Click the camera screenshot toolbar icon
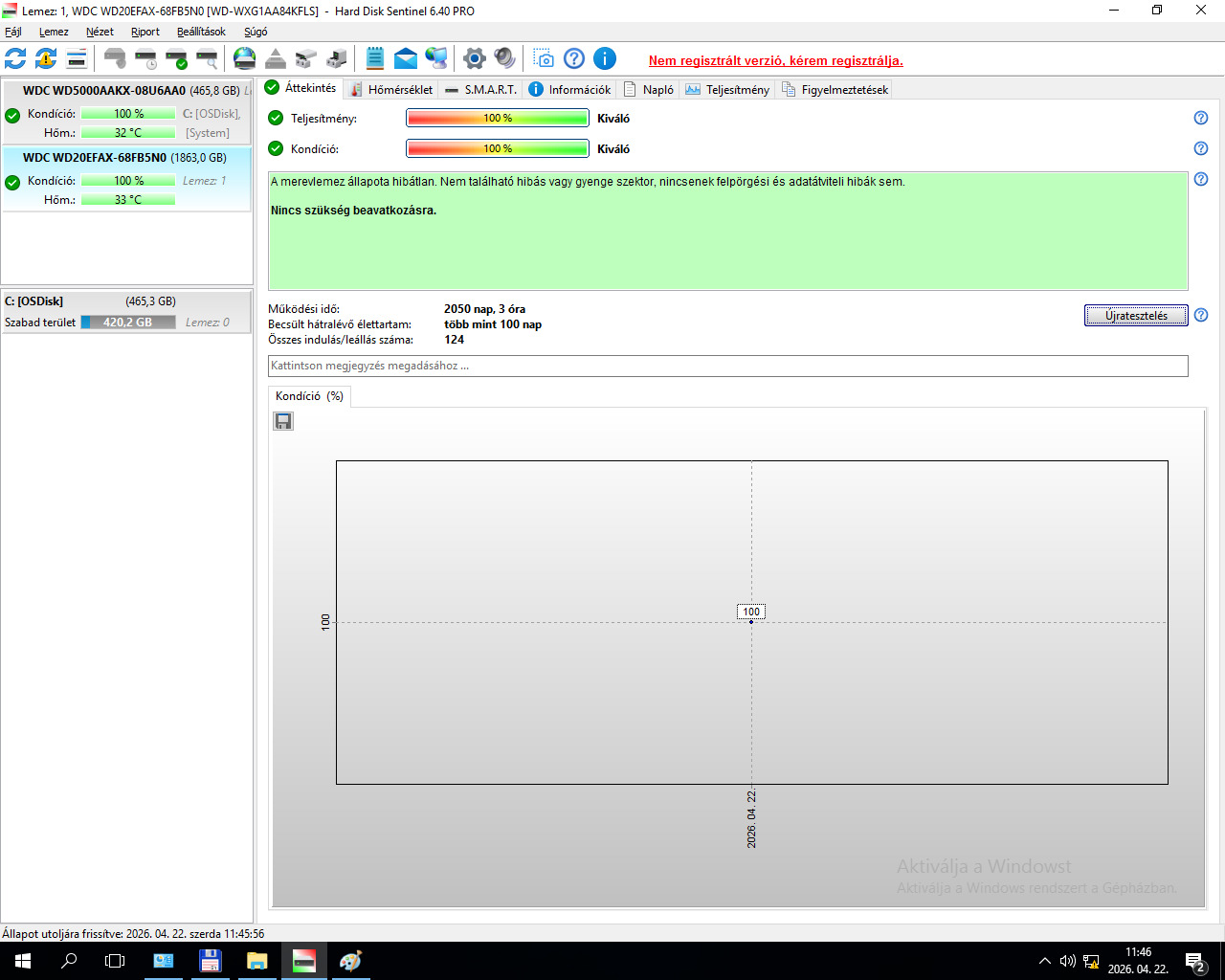Image resolution: width=1225 pixels, height=980 pixels. [x=544, y=59]
